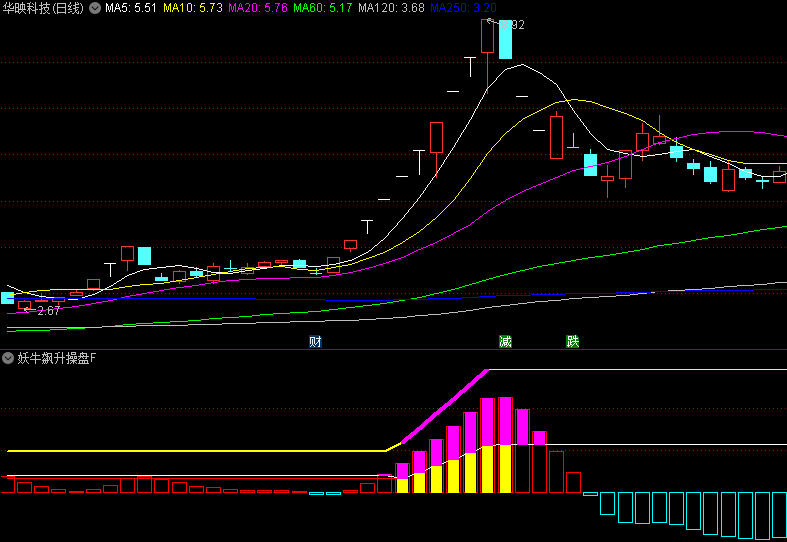
Task: Open dropdown arrow beside 华映科技(日线) title
Action: (x=95, y=8)
